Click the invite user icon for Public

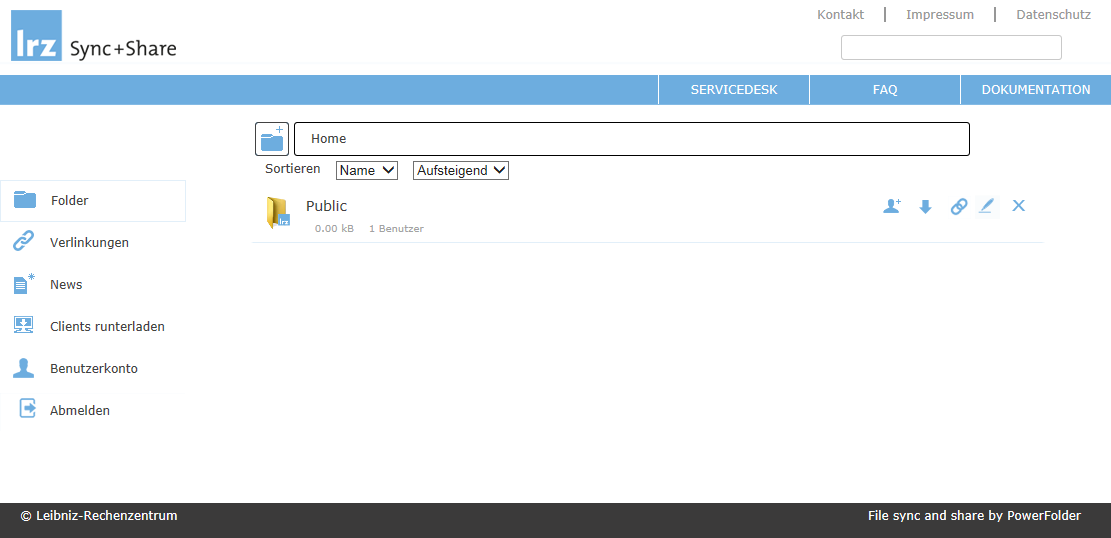[x=892, y=206]
